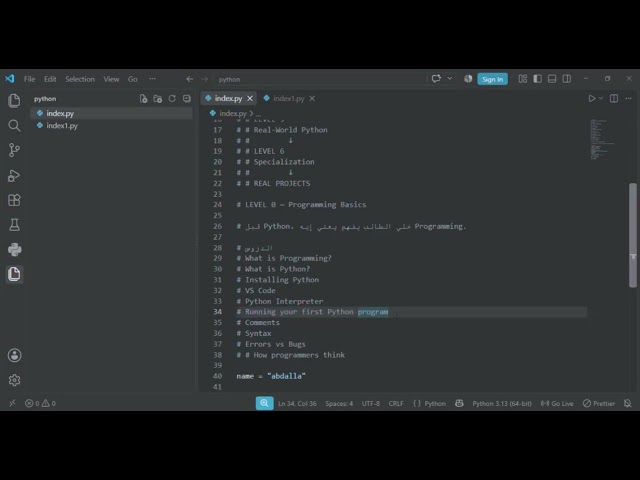Open the Python extension view
The image size is (640, 480).
[14, 249]
